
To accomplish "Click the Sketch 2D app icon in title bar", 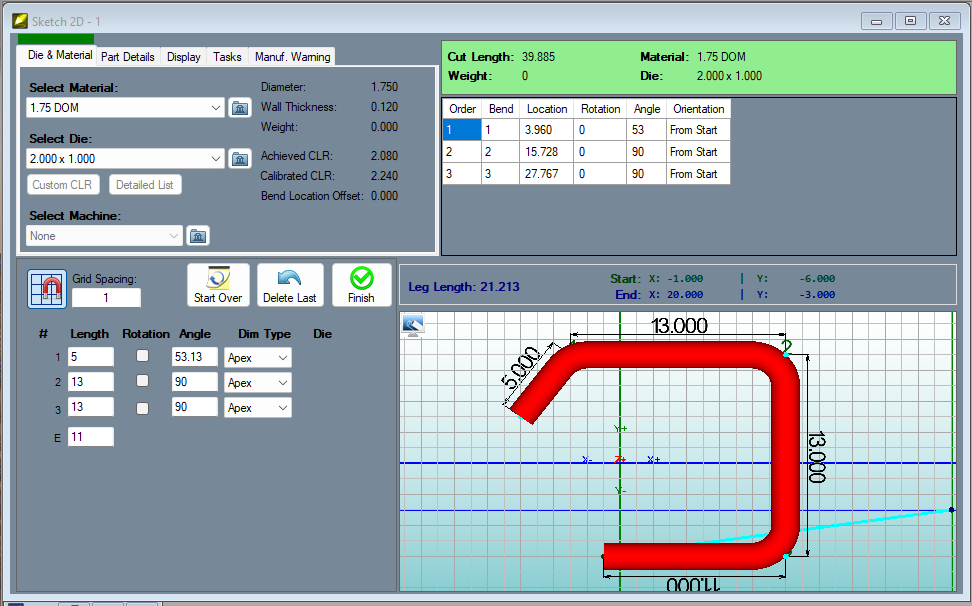I will tap(20, 21).
